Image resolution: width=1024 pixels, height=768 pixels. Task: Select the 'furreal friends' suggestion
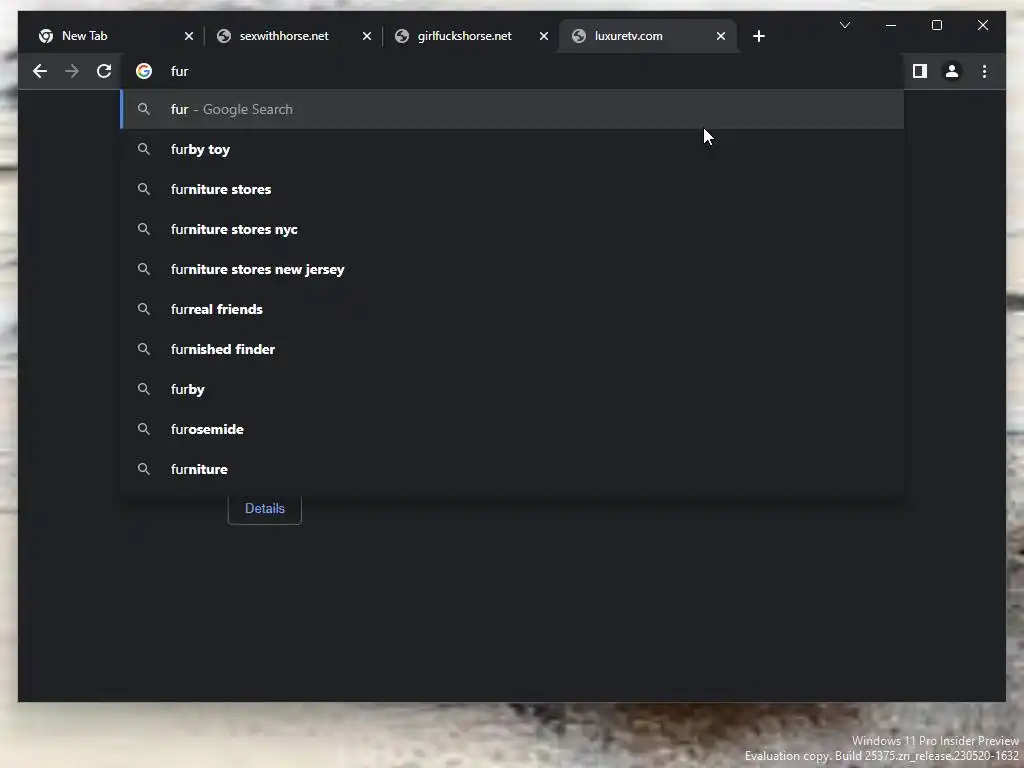[513, 309]
